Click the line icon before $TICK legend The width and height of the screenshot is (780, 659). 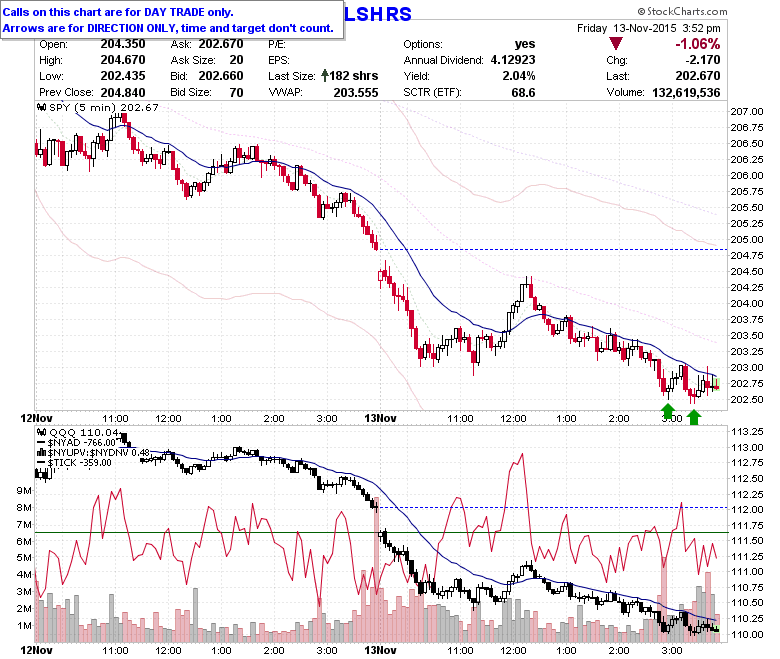[42, 463]
